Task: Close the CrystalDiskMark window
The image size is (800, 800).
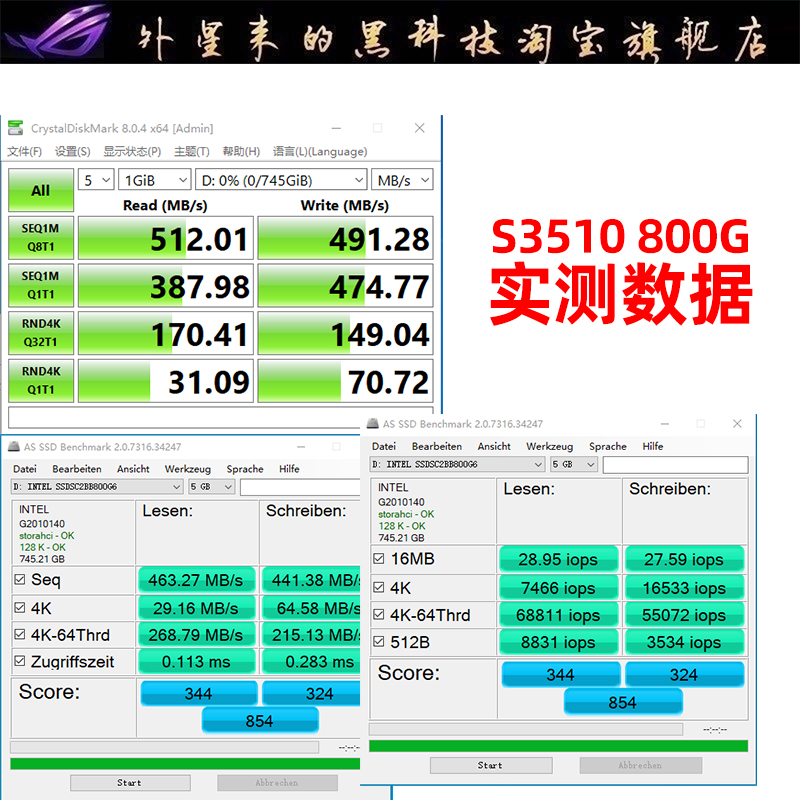Action: pyautogui.click(x=419, y=128)
